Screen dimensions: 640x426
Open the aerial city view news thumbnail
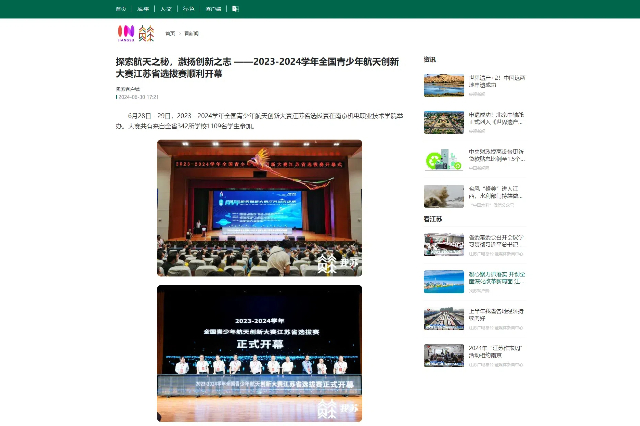443,122
